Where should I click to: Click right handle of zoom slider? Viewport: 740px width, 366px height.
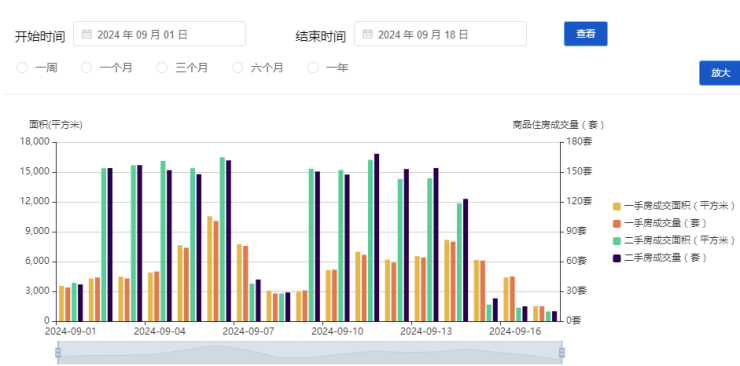(x=562, y=352)
